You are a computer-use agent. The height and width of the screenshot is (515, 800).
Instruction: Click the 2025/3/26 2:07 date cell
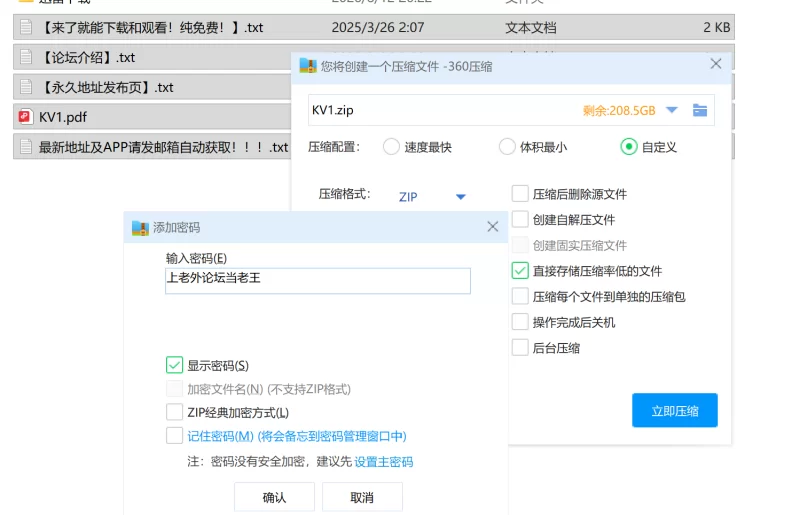tap(378, 27)
